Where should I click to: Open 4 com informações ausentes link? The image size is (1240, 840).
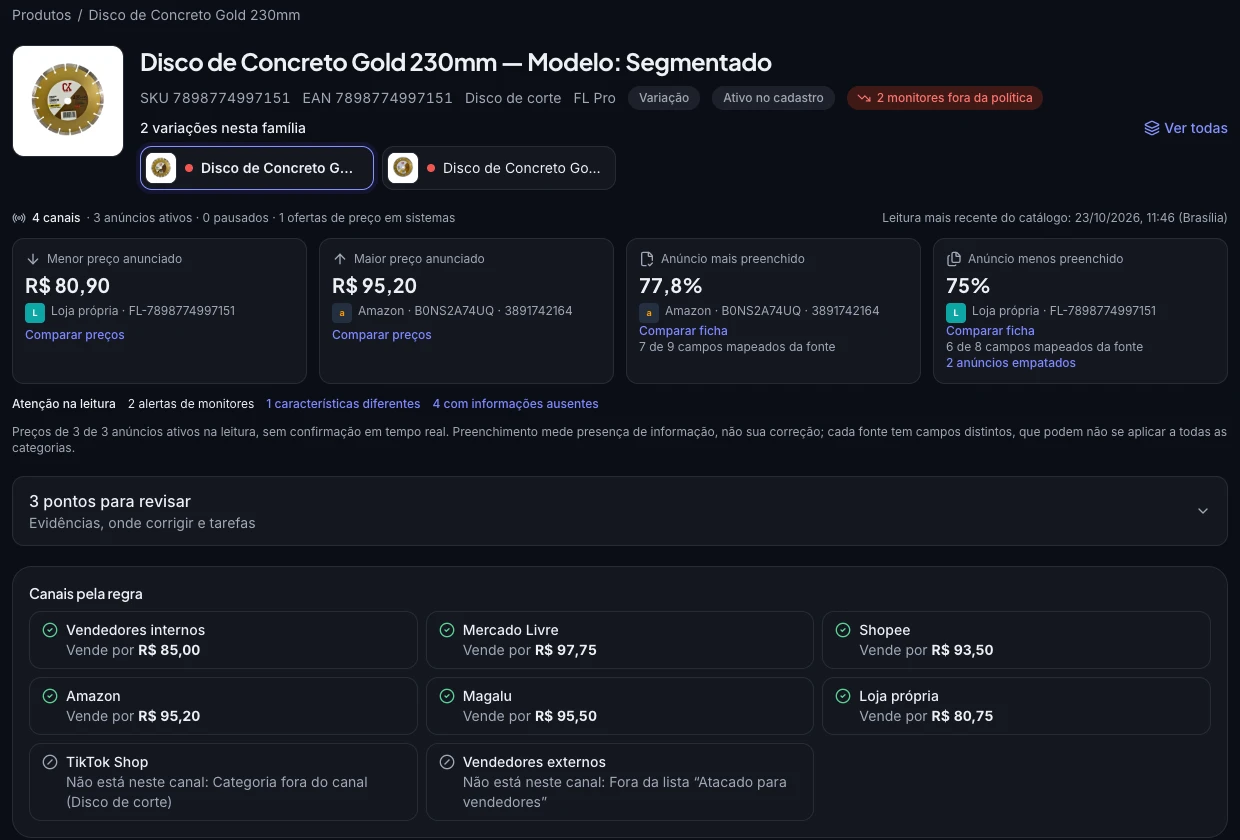click(516, 404)
